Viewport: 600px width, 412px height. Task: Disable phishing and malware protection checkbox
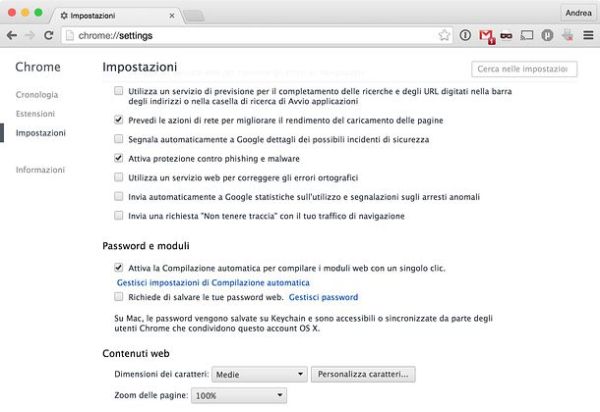pyautogui.click(x=119, y=158)
